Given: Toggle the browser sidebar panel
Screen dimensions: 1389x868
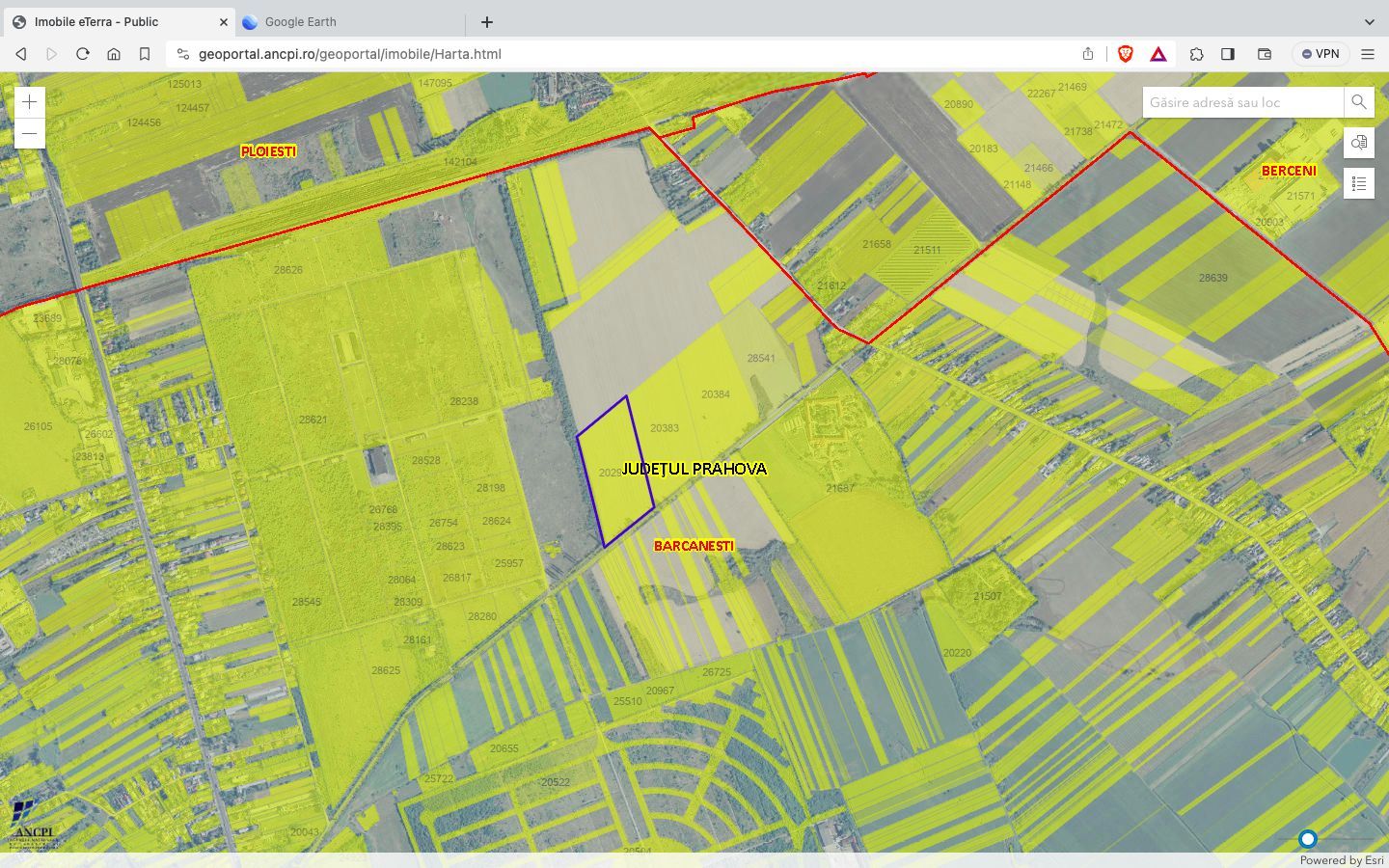Looking at the screenshot, I should (x=1228, y=54).
